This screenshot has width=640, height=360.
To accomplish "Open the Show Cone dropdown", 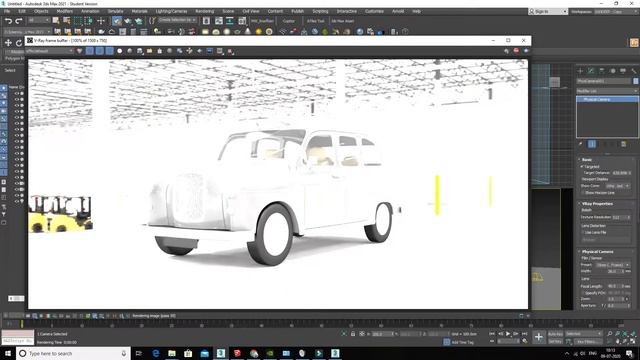I will pyautogui.click(x=618, y=186).
